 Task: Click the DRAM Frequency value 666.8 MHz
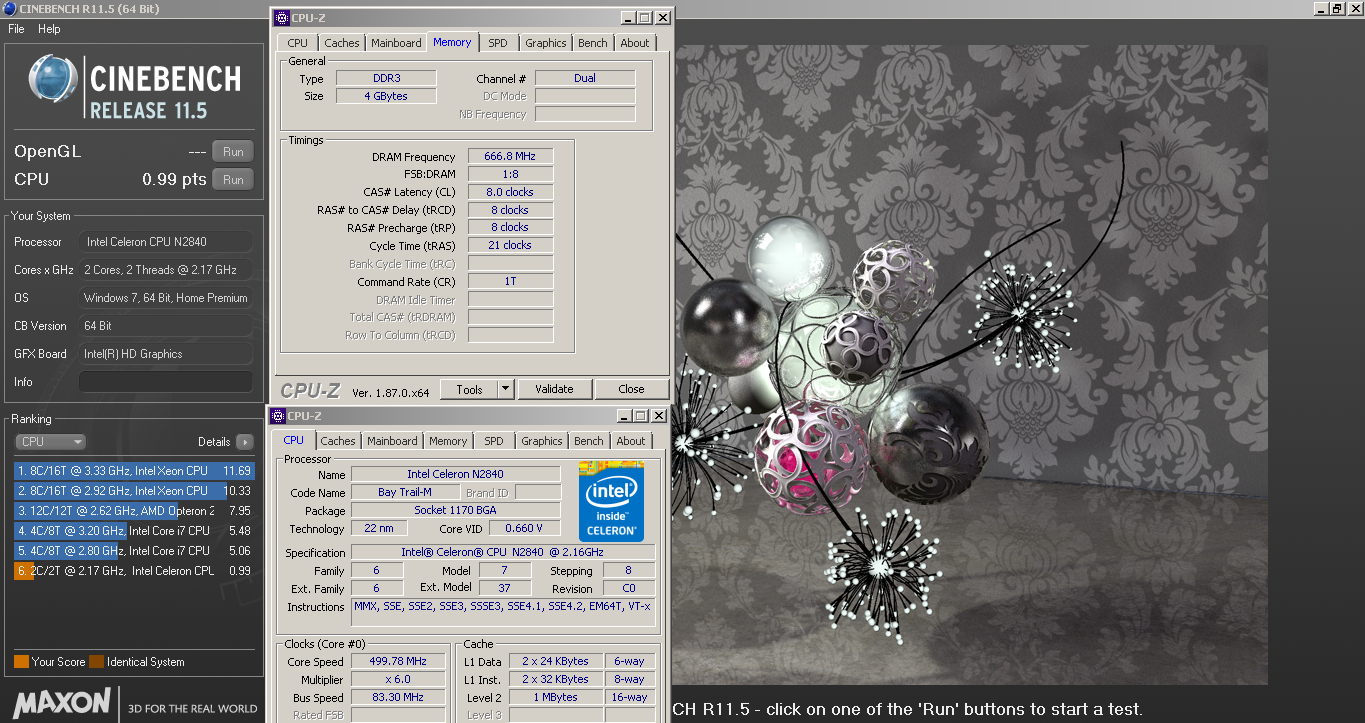(x=510, y=157)
